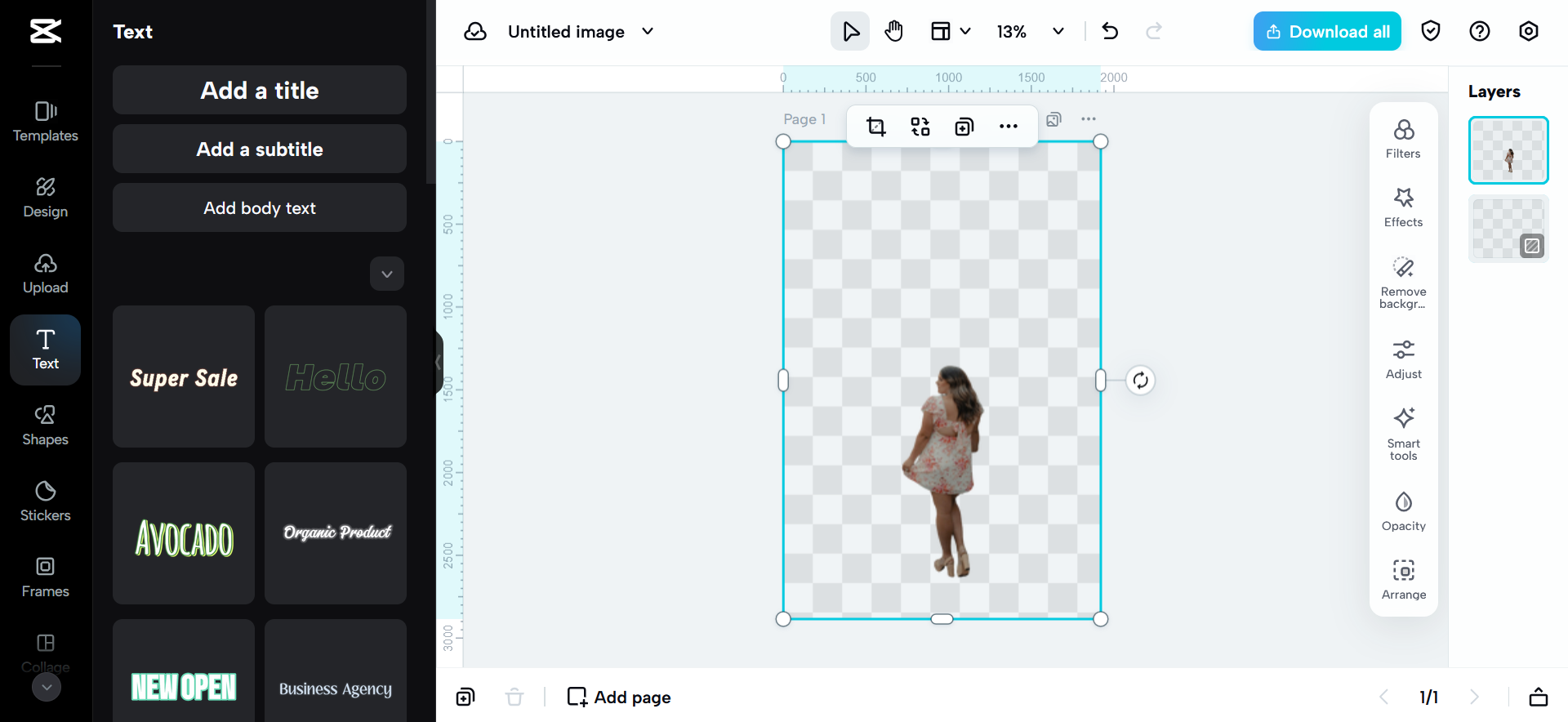Collapse the left Text panel
Screen dimensions: 1568x722
coord(439,363)
